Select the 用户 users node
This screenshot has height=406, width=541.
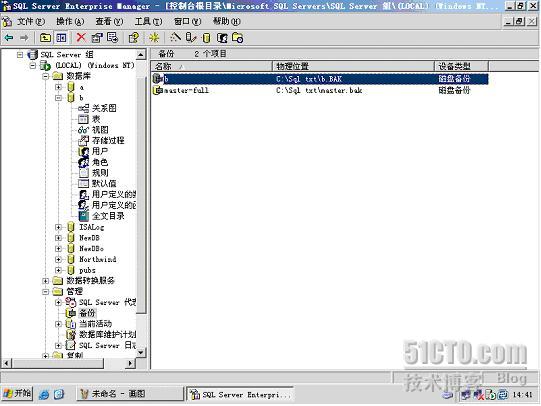(x=100, y=151)
